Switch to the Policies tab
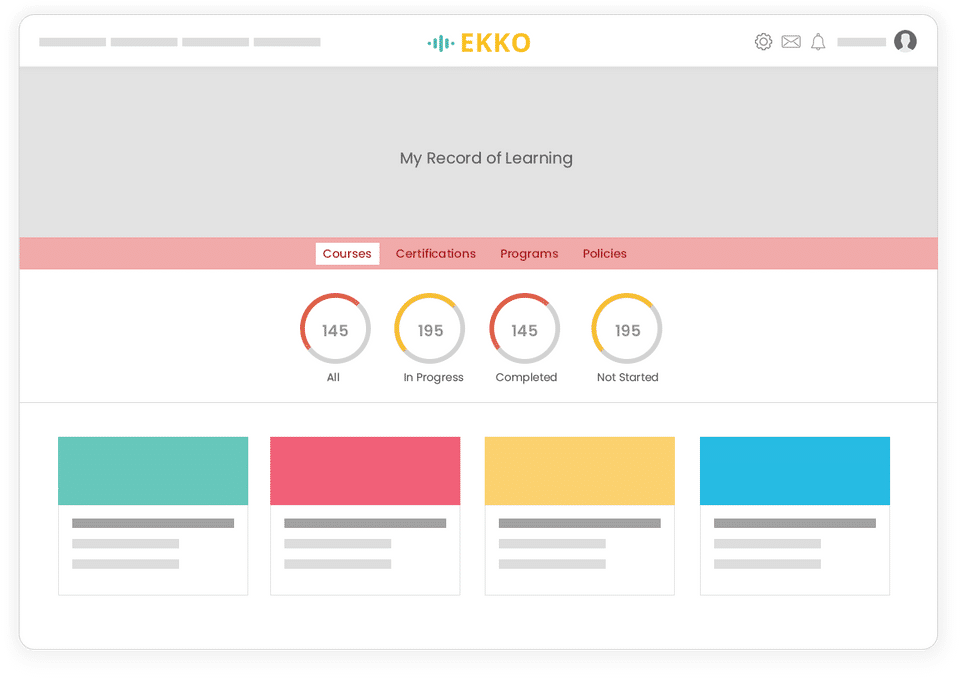 604,254
